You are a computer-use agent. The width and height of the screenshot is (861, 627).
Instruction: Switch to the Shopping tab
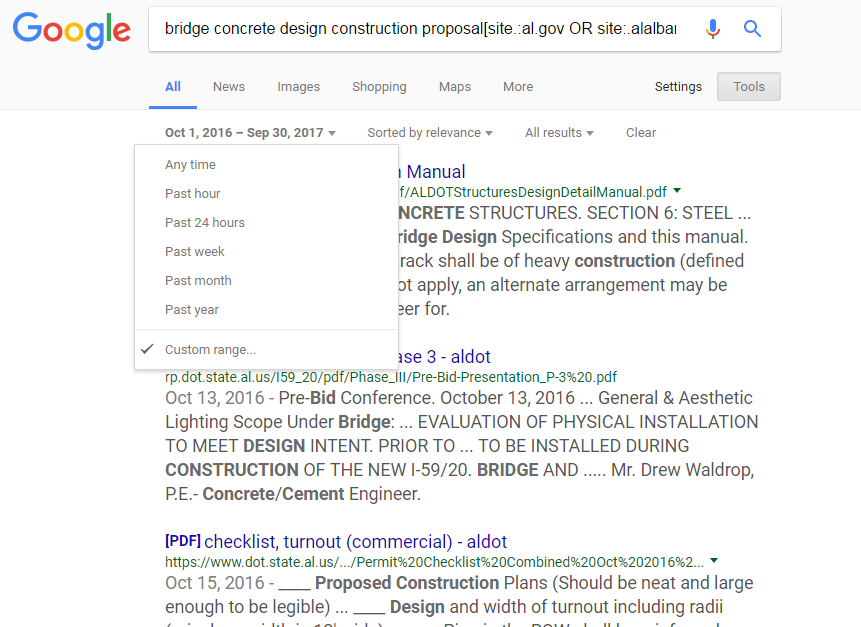(379, 87)
